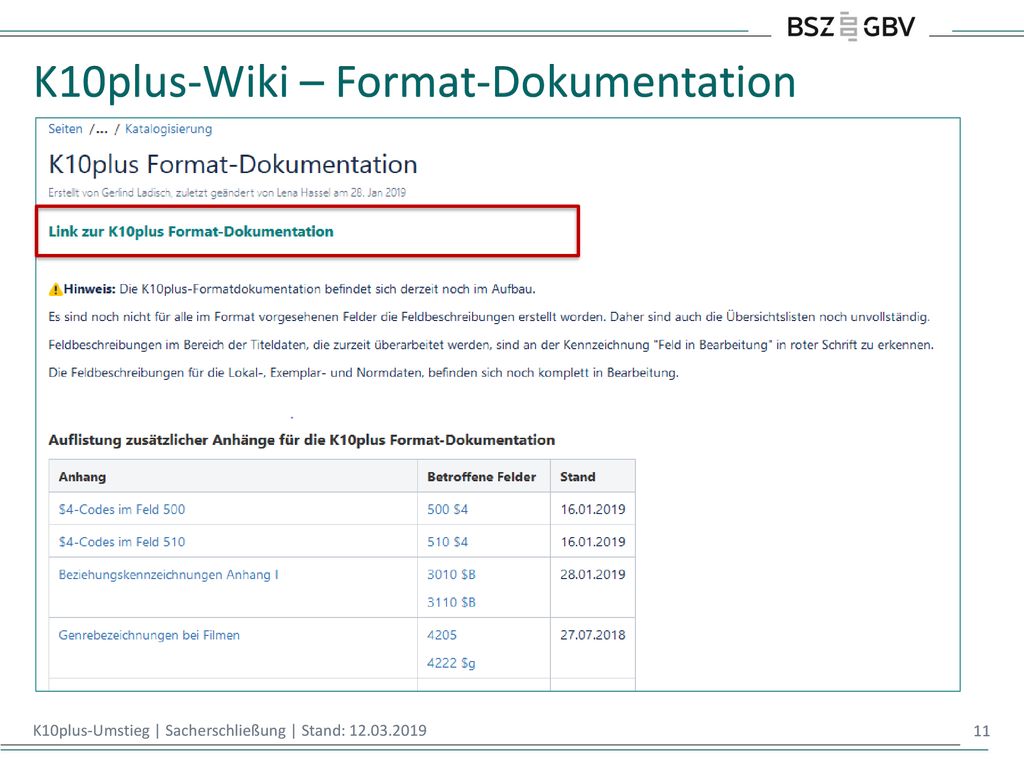
Task: Click the BSZ GBV logo
Action: click(850, 26)
